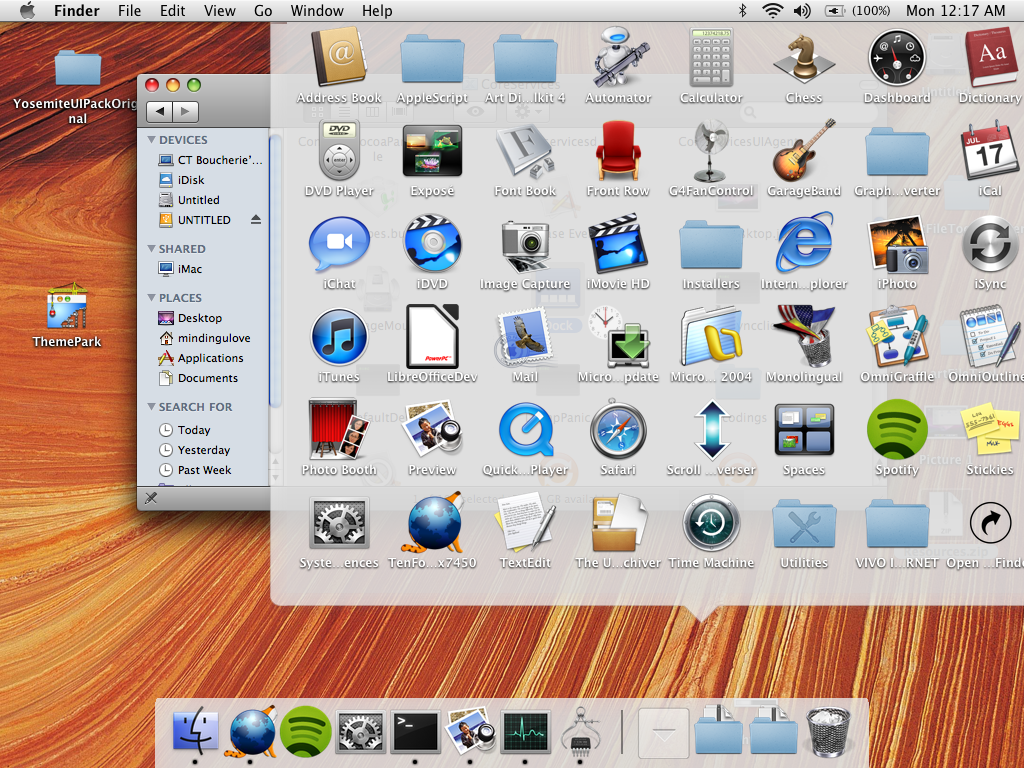Open DVD Player app
1024x768 pixels.
point(339,152)
